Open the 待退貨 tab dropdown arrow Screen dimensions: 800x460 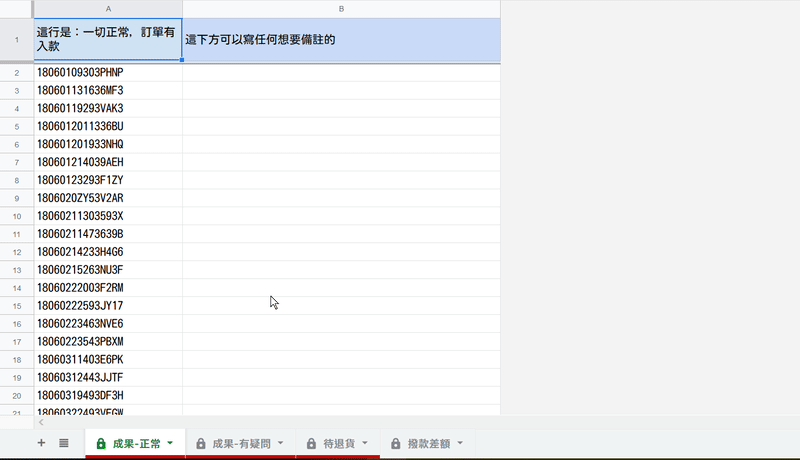click(364, 443)
